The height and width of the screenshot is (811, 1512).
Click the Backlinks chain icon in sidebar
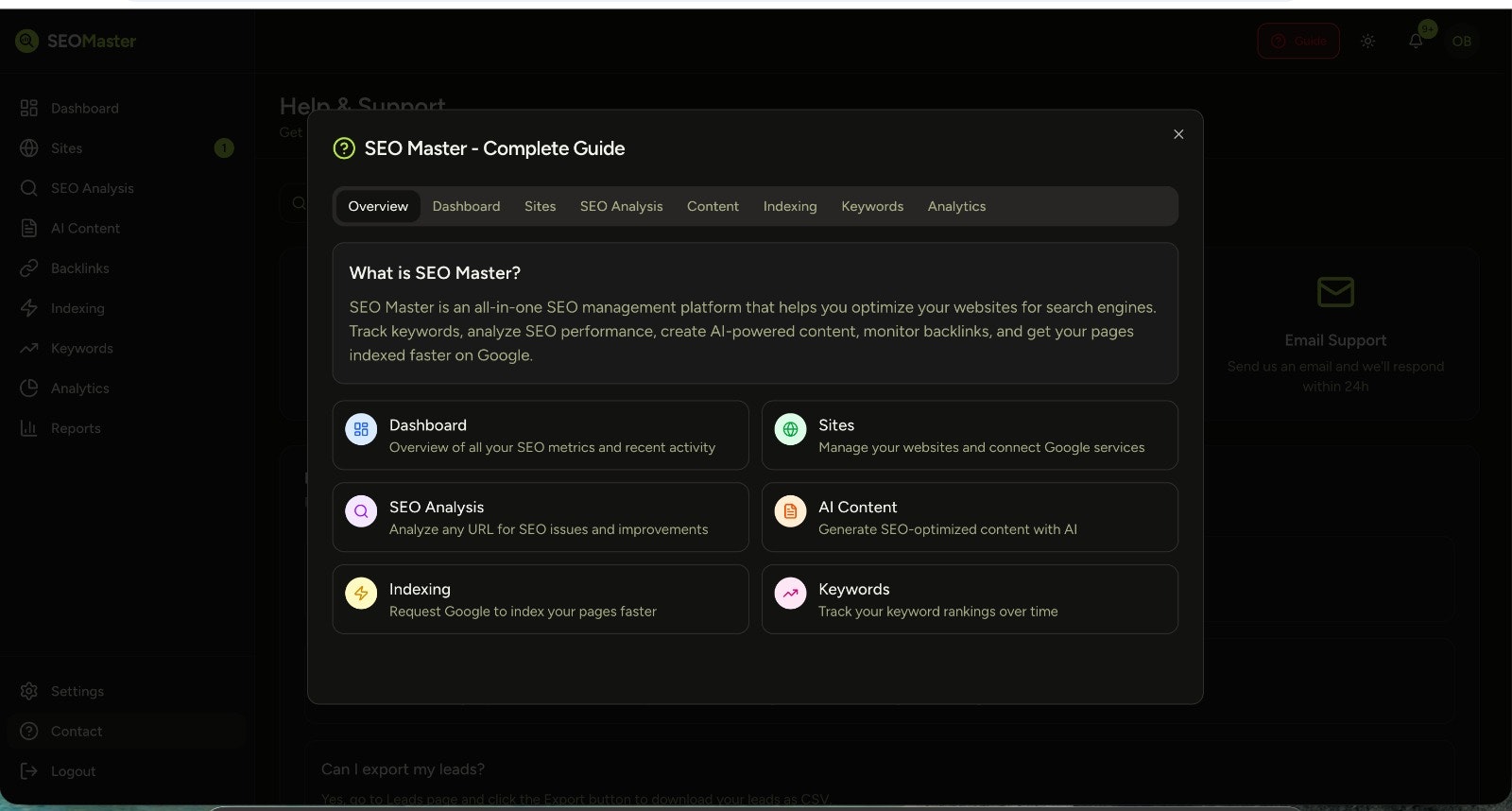pyautogui.click(x=29, y=268)
